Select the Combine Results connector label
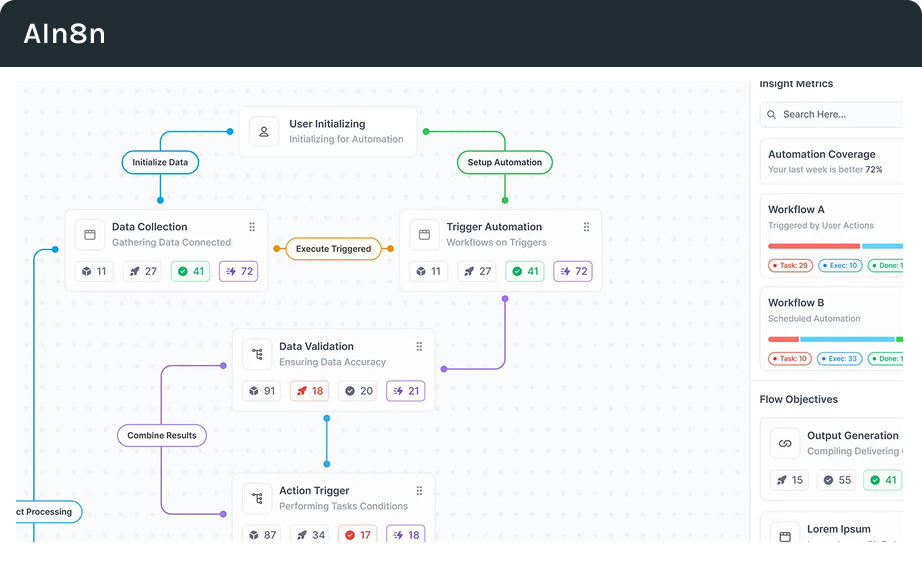 161,436
